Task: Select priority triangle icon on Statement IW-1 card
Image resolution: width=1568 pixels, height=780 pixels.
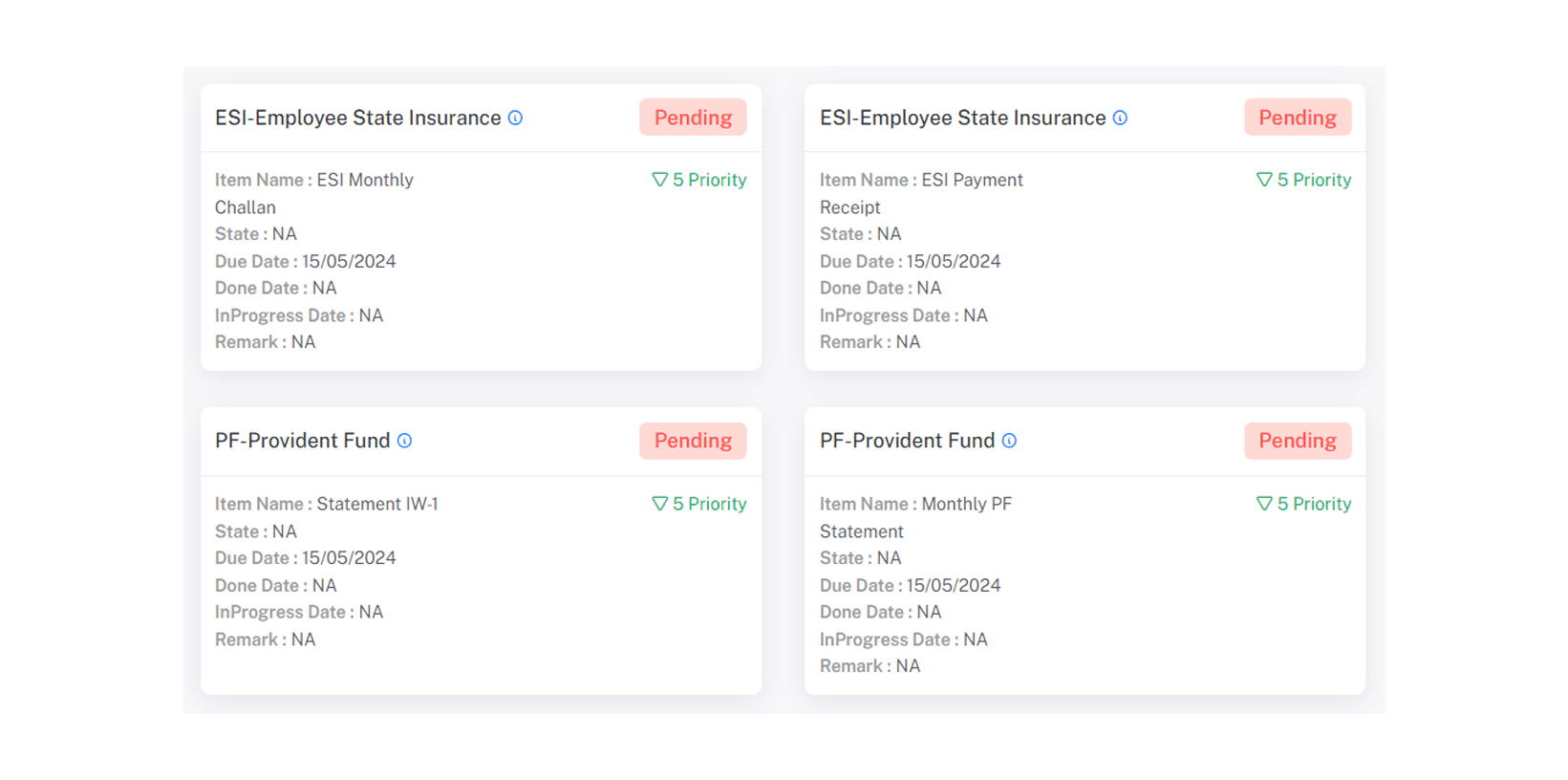Action: click(659, 504)
